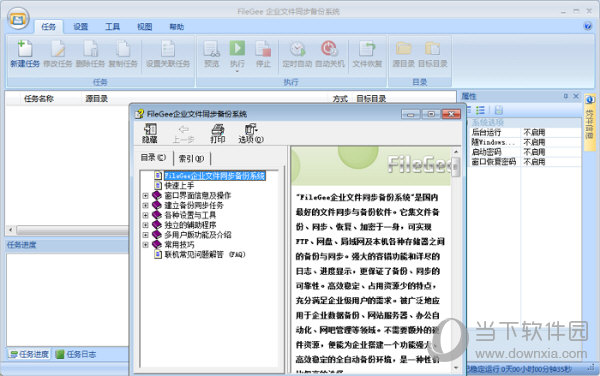Screen dimensions: 600x376
Task: Click the green 执行 execute icon
Action: (x=237, y=49)
